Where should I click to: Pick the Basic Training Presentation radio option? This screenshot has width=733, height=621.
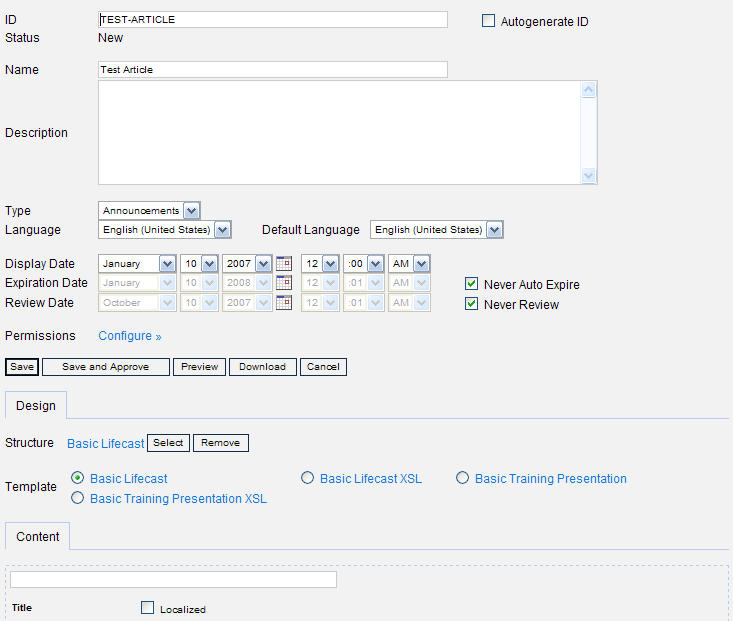(x=462, y=477)
